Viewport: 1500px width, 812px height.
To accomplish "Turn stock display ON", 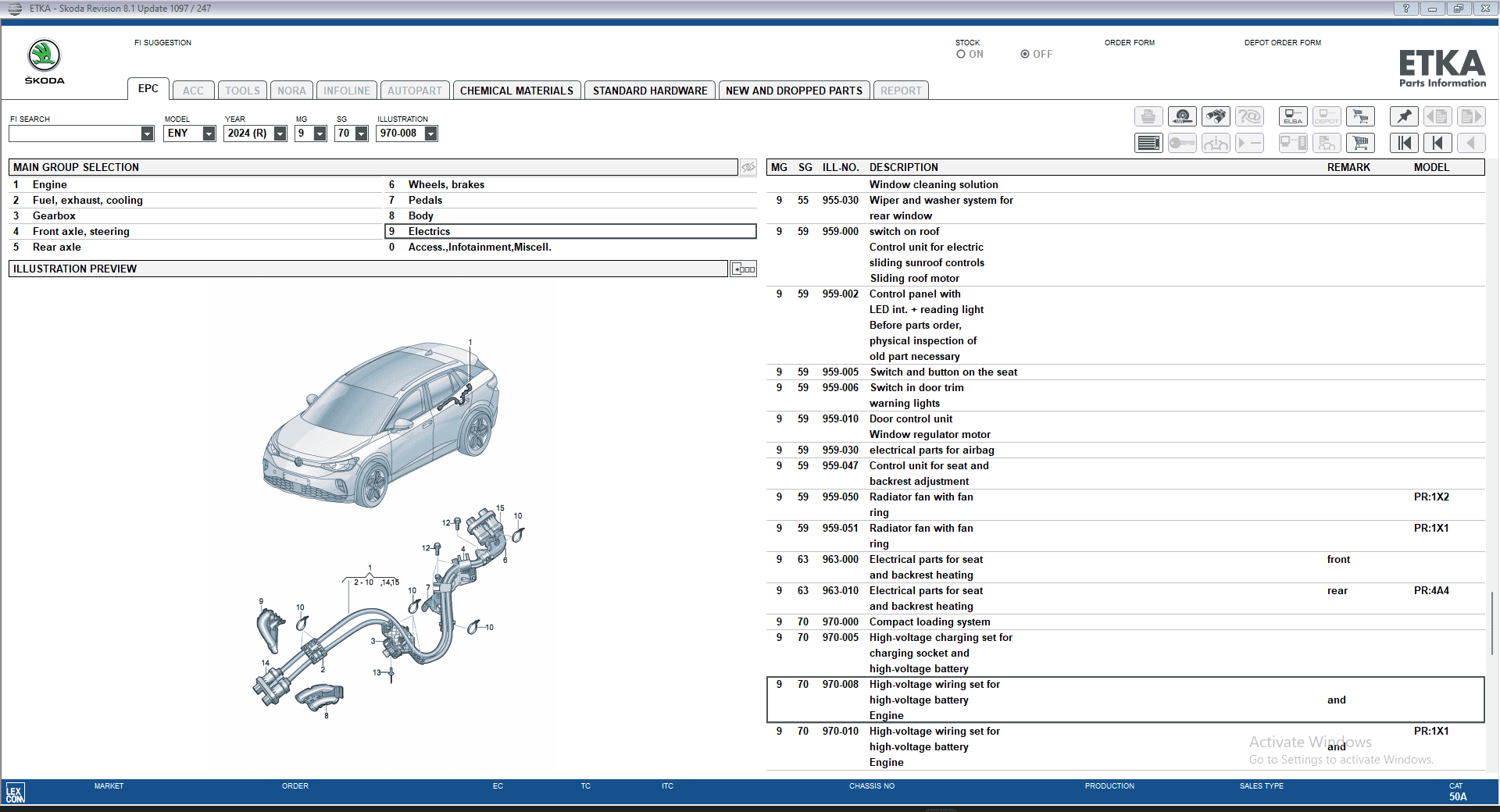I will click(x=961, y=55).
